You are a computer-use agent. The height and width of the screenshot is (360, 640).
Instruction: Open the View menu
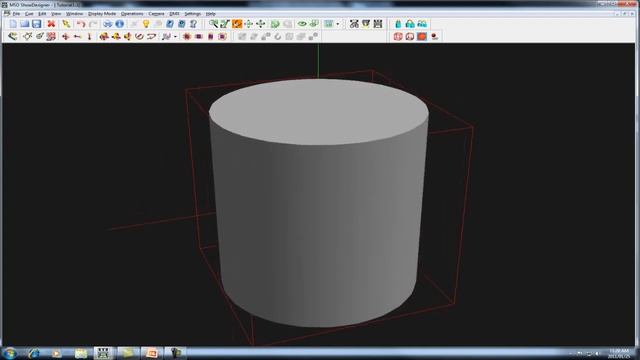[56, 14]
